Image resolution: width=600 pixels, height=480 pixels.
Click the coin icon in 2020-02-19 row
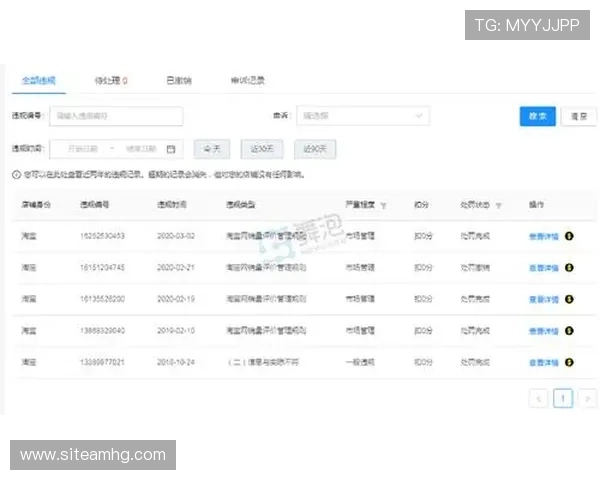coord(569,299)
